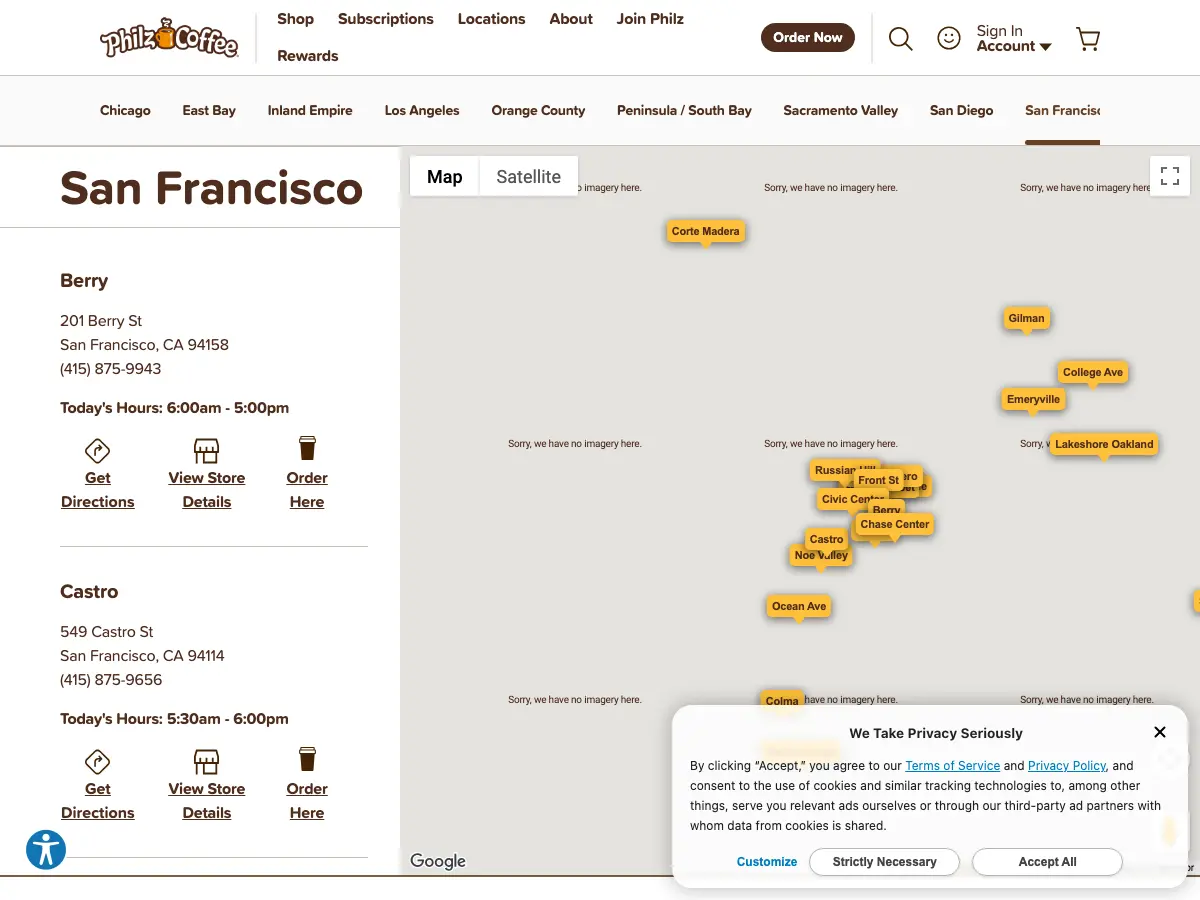Switch to the East Bay region tab
This screenshot has height=900, width=1200.
[209, 111]
